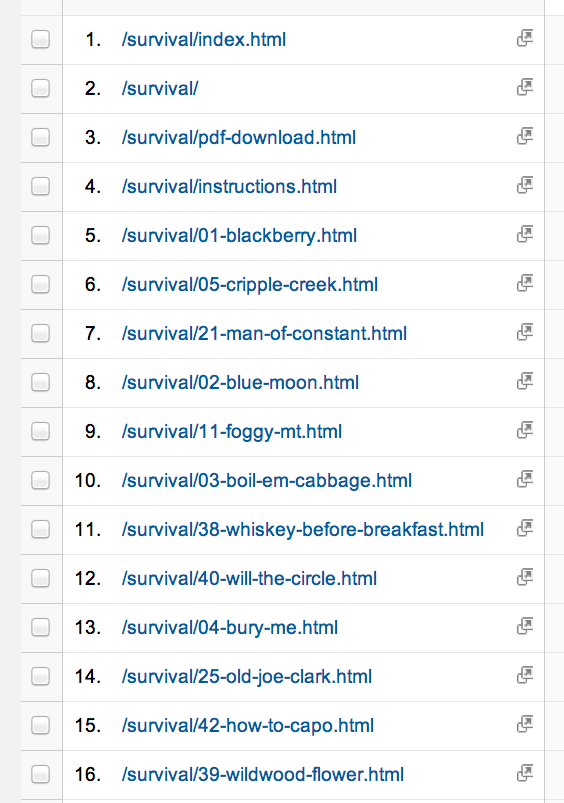
Task: Open /survival/42-how-to-capo.html link
Action: click(x=247, y=726)
